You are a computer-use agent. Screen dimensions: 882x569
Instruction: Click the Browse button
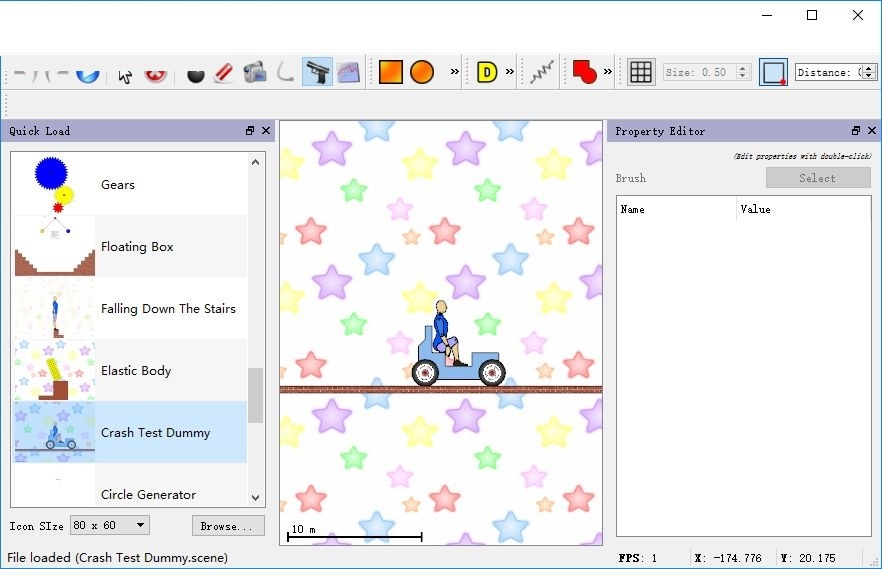[x=228, y=525]
